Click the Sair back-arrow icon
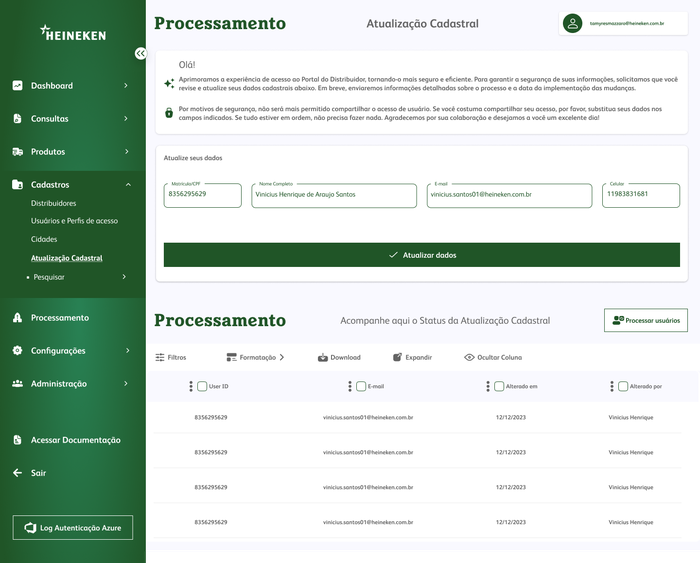The height and width of the screenshot is (563, 700). point(17,473)
